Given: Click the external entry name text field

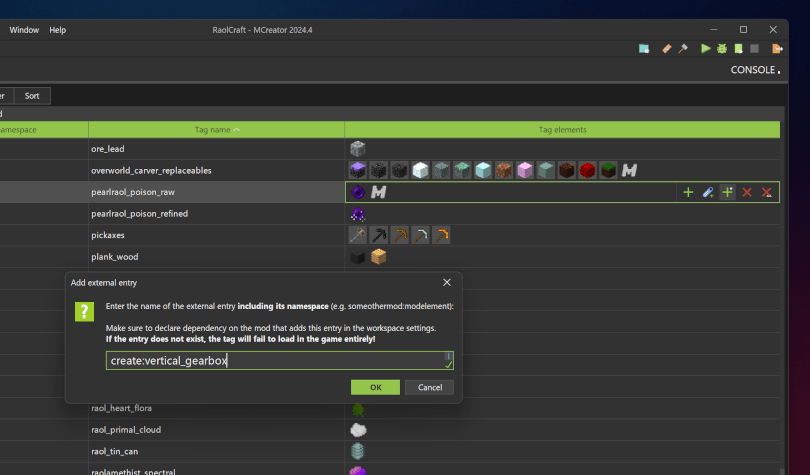Looking at the screenshot, I should click(x=279, y=360).
